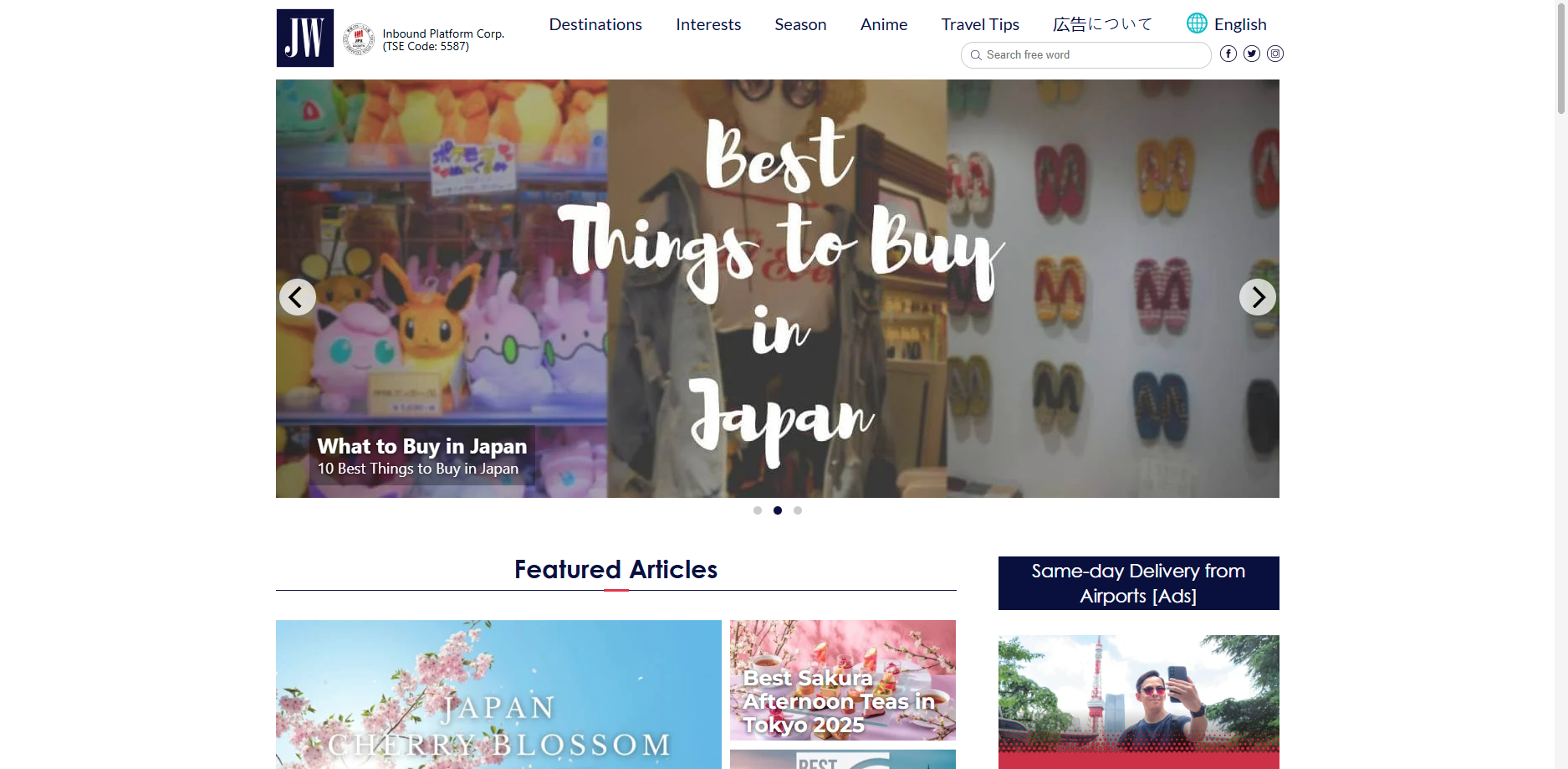The image size is (1568, 769).
Task: Expand the Interests menu
Action: click(x=708, y=24)
